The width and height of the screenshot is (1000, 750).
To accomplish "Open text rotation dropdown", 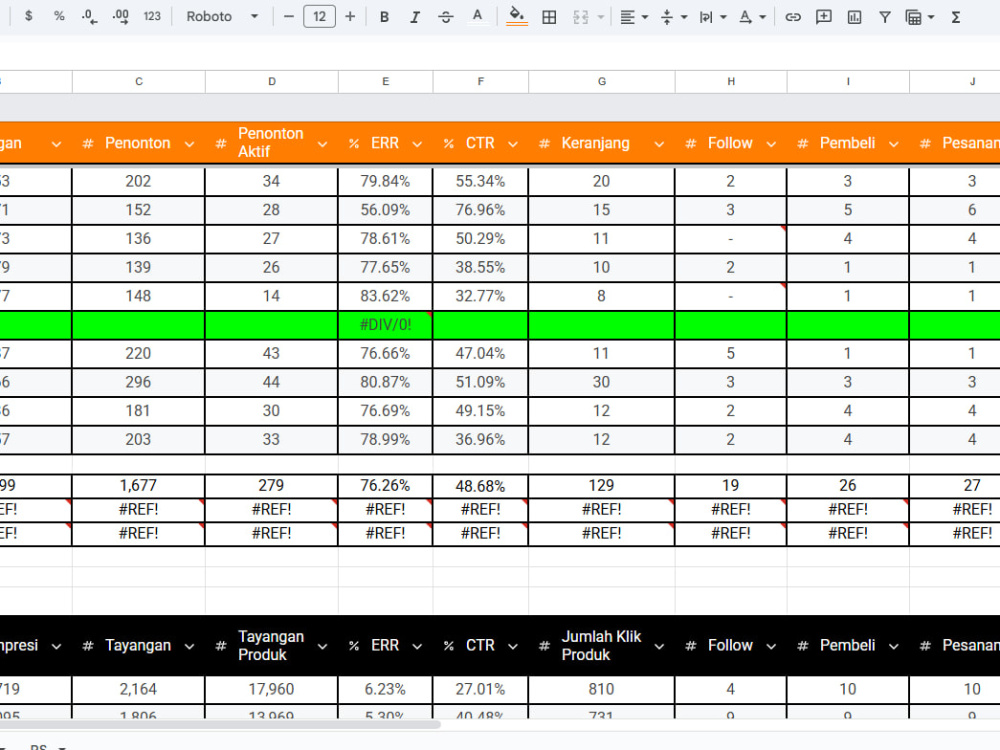I will pos(753,17).
